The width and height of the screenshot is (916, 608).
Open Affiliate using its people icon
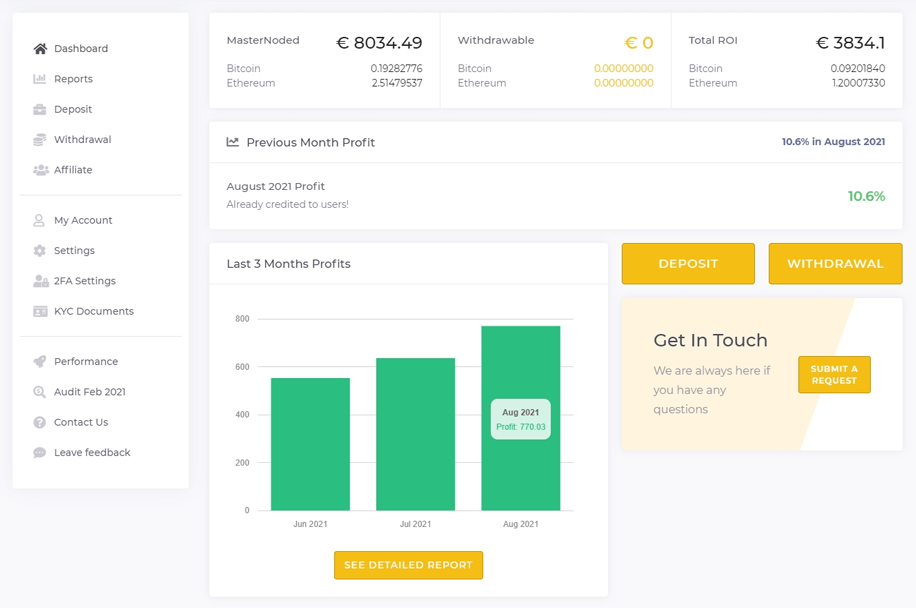tap(37, 169)
